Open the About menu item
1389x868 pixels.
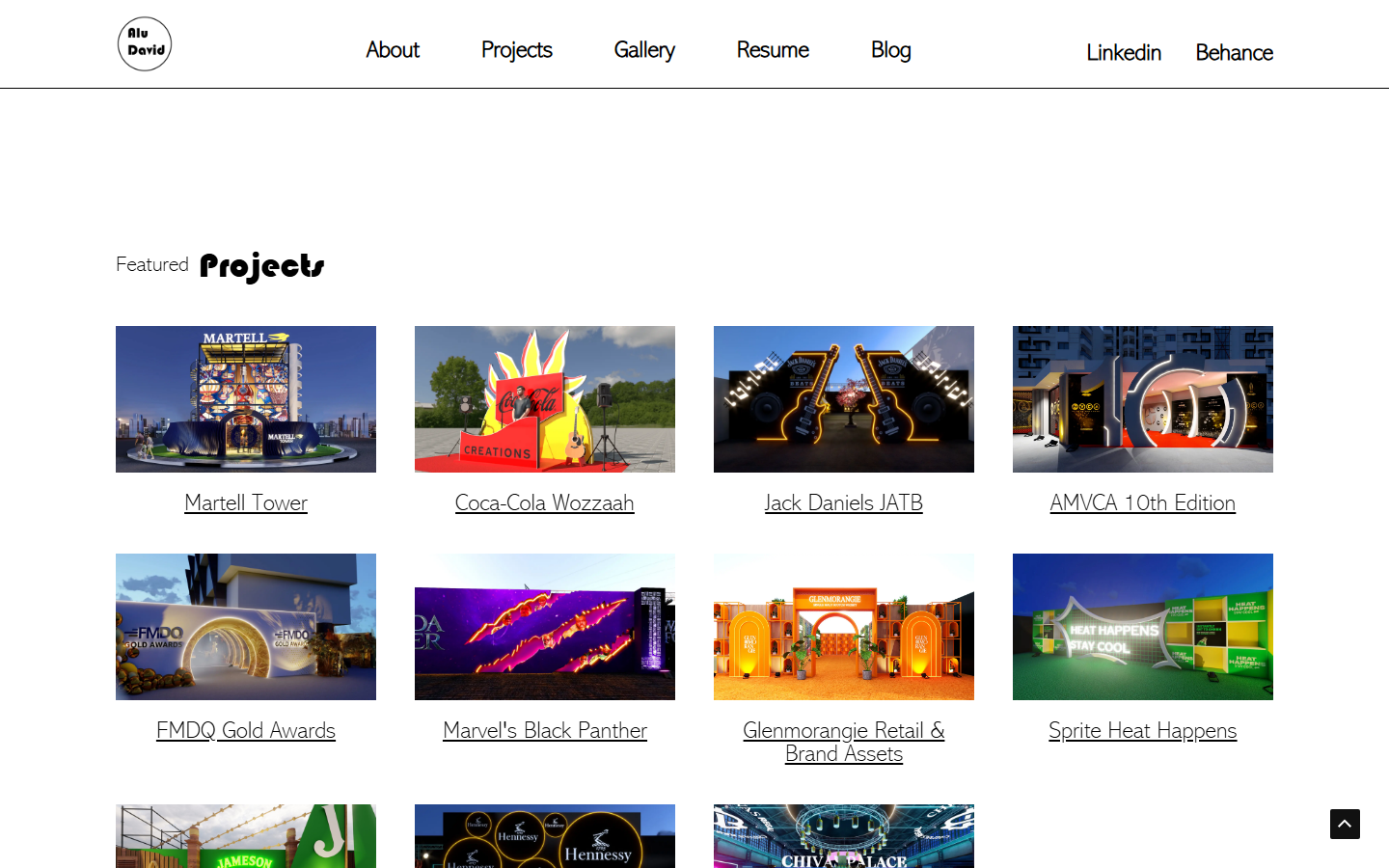[393, 50]
